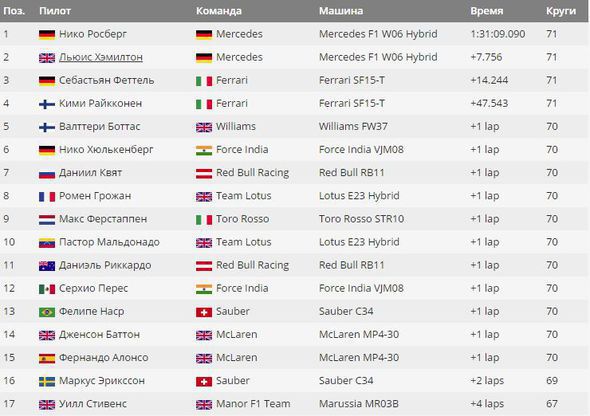Click the Austrian flag beside Red Bull Racing in row 7

click(x=204, y=173)
